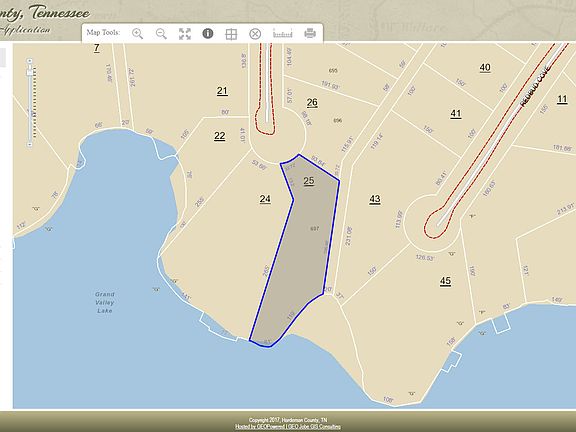The image size is (576, 432).
Task: Clear selection with the circled X tool
Action: [x=255, y=34]
